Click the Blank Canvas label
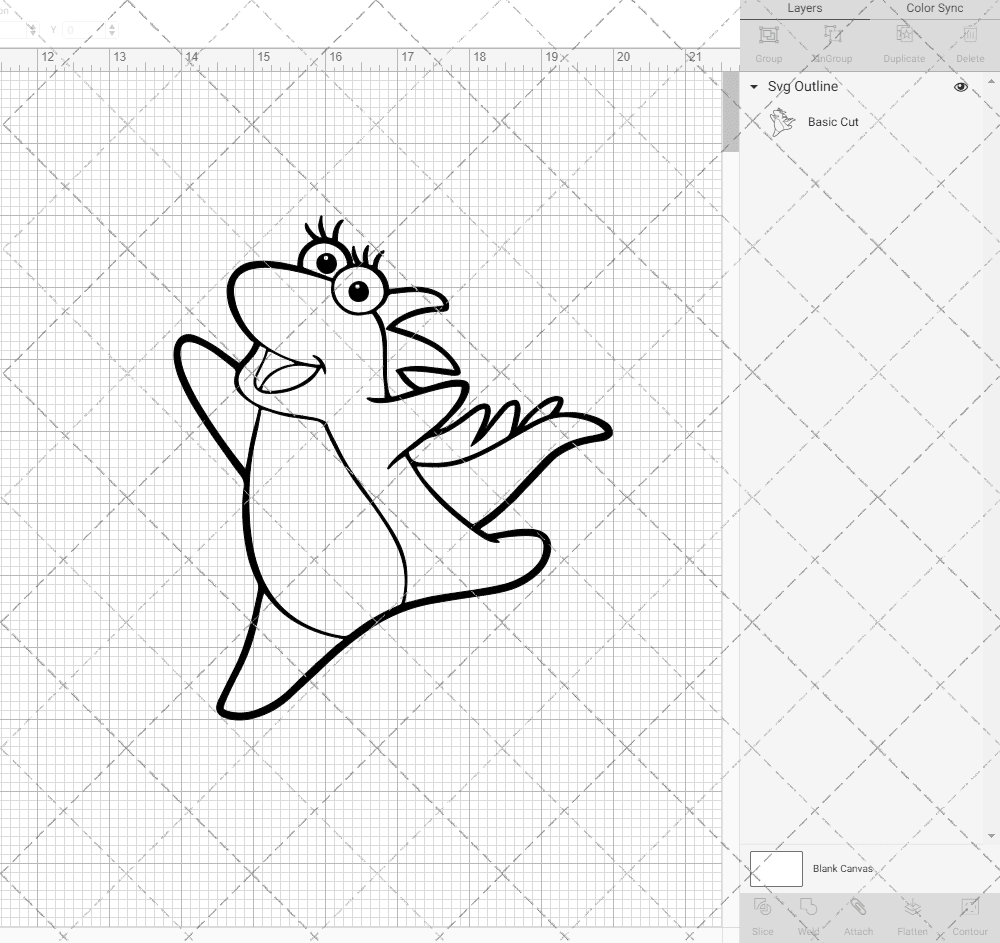 click(842, 869)
